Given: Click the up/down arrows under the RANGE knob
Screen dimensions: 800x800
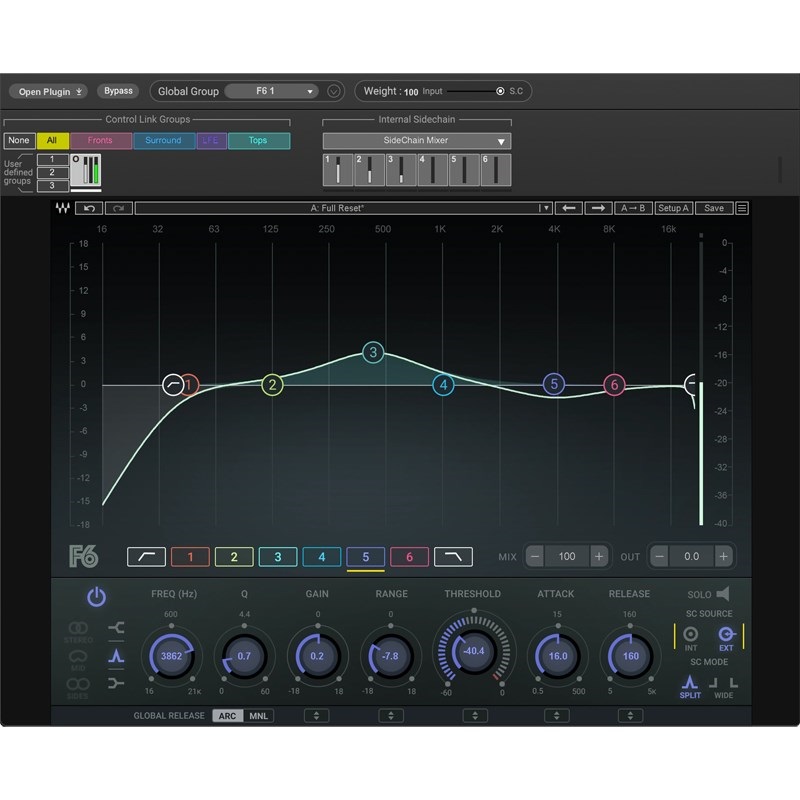Looking at the screenshot, I should (391, 716).
